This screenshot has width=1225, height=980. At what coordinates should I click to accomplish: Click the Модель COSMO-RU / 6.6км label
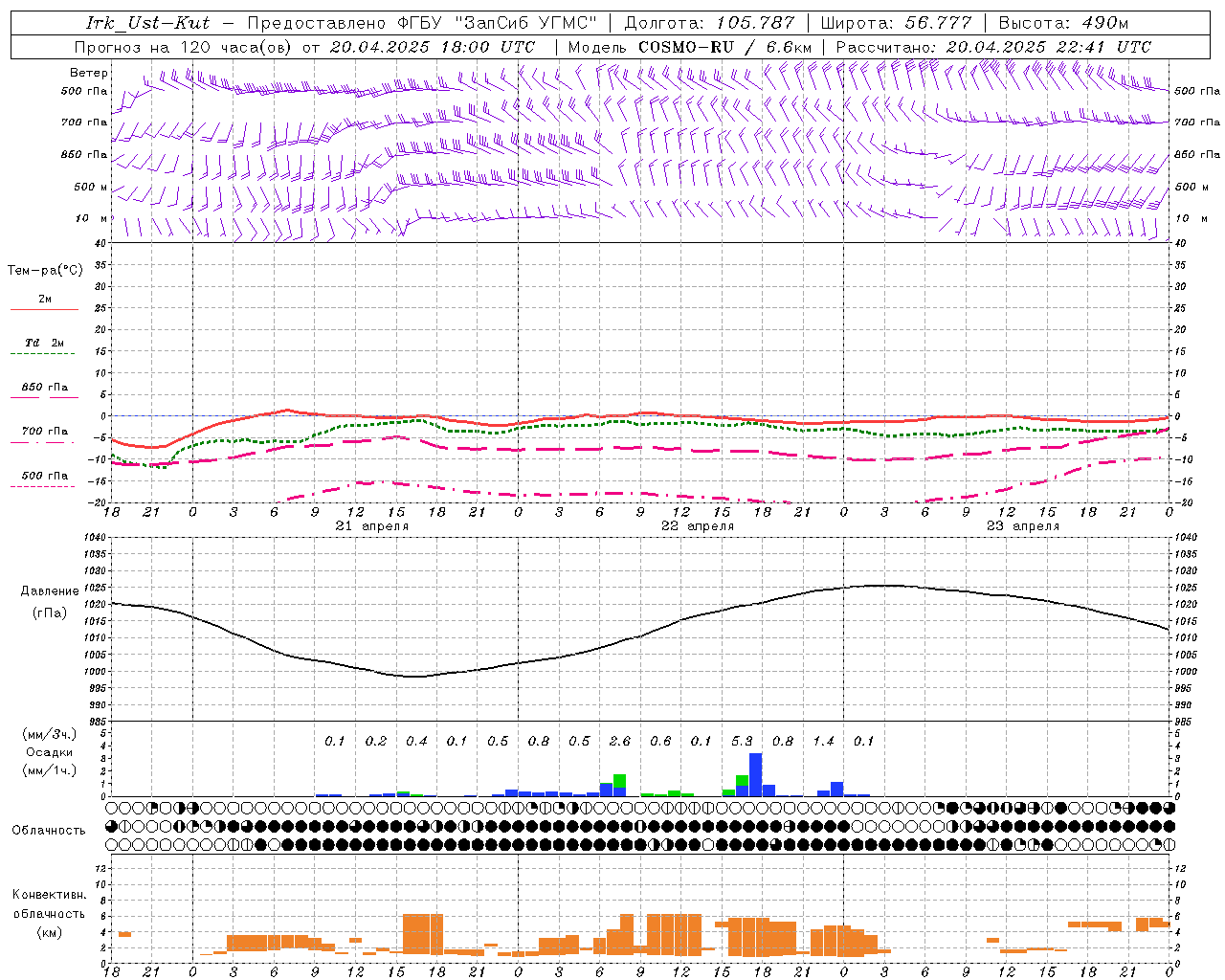(690, 47)
